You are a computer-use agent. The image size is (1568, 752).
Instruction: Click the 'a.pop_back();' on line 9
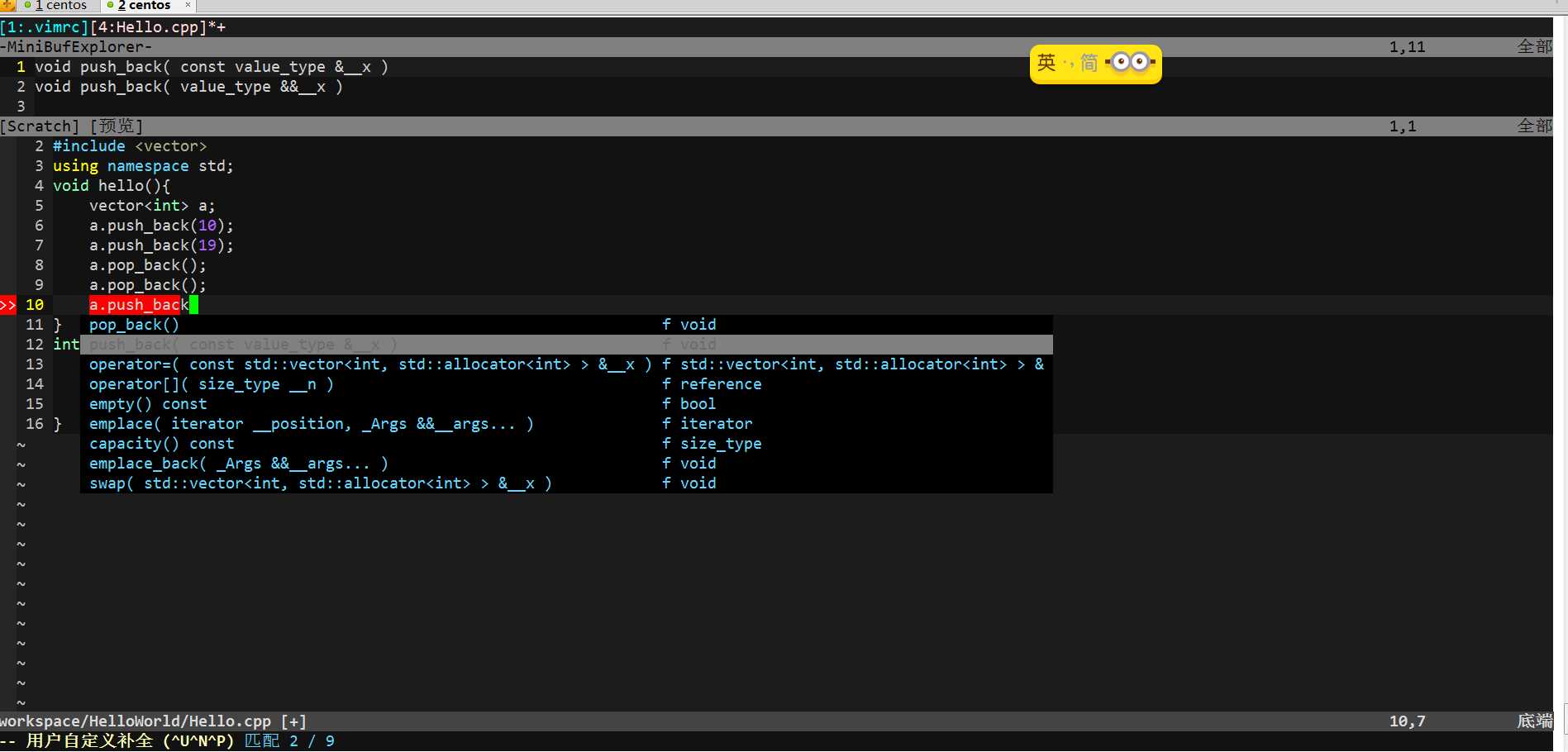pyautogui.click(x=148, y=285)
